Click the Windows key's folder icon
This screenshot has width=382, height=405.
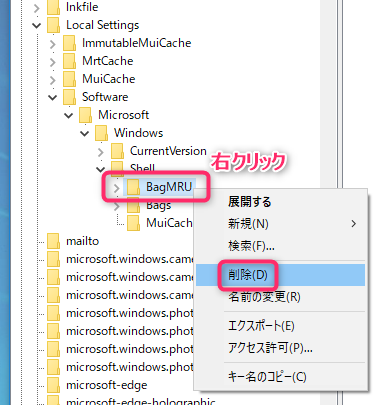coord(101,133)
